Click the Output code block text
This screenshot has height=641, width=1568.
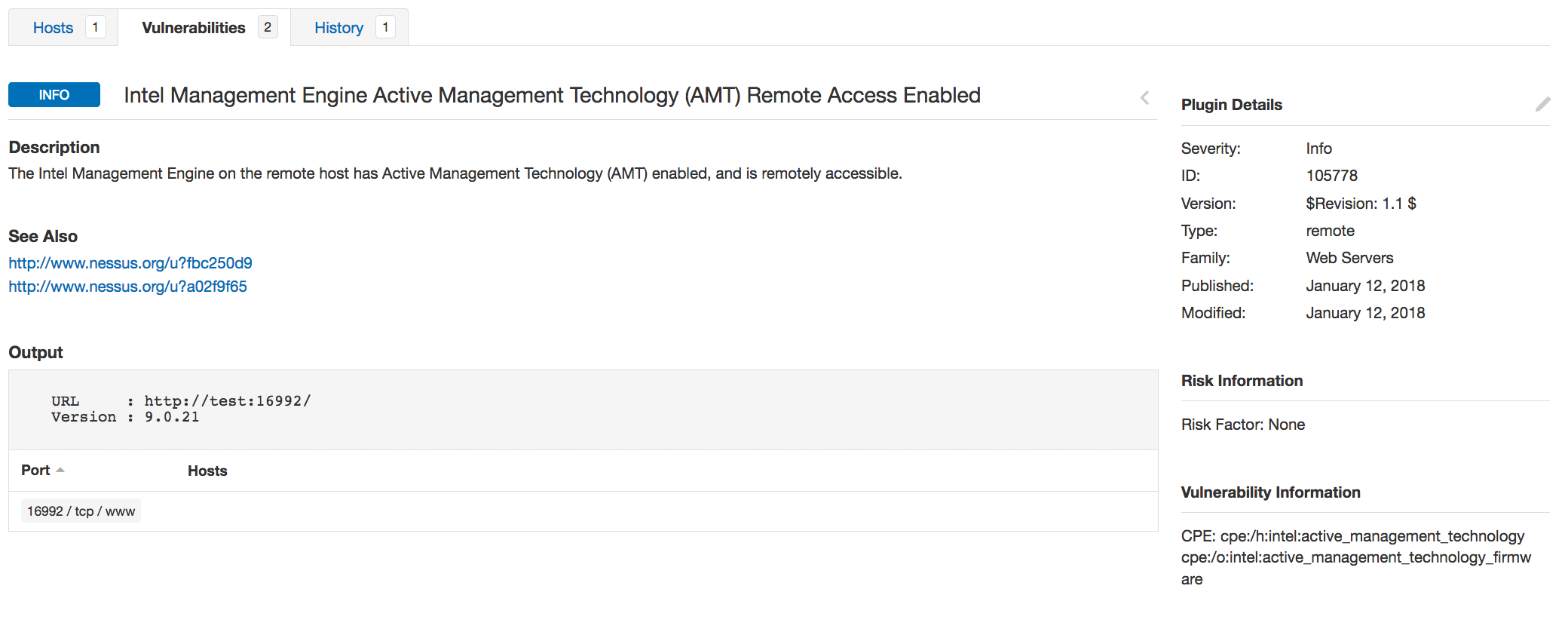tap(181, 409)
